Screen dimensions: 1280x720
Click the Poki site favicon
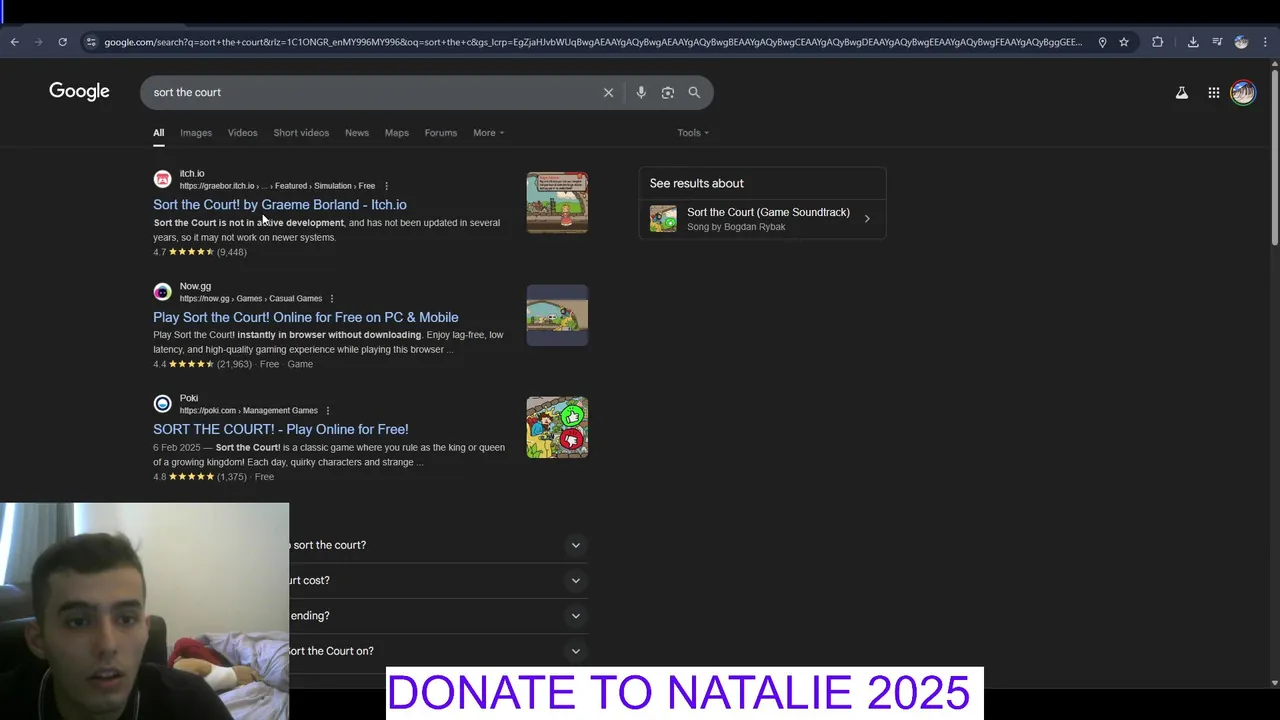(x=162, y=404)
